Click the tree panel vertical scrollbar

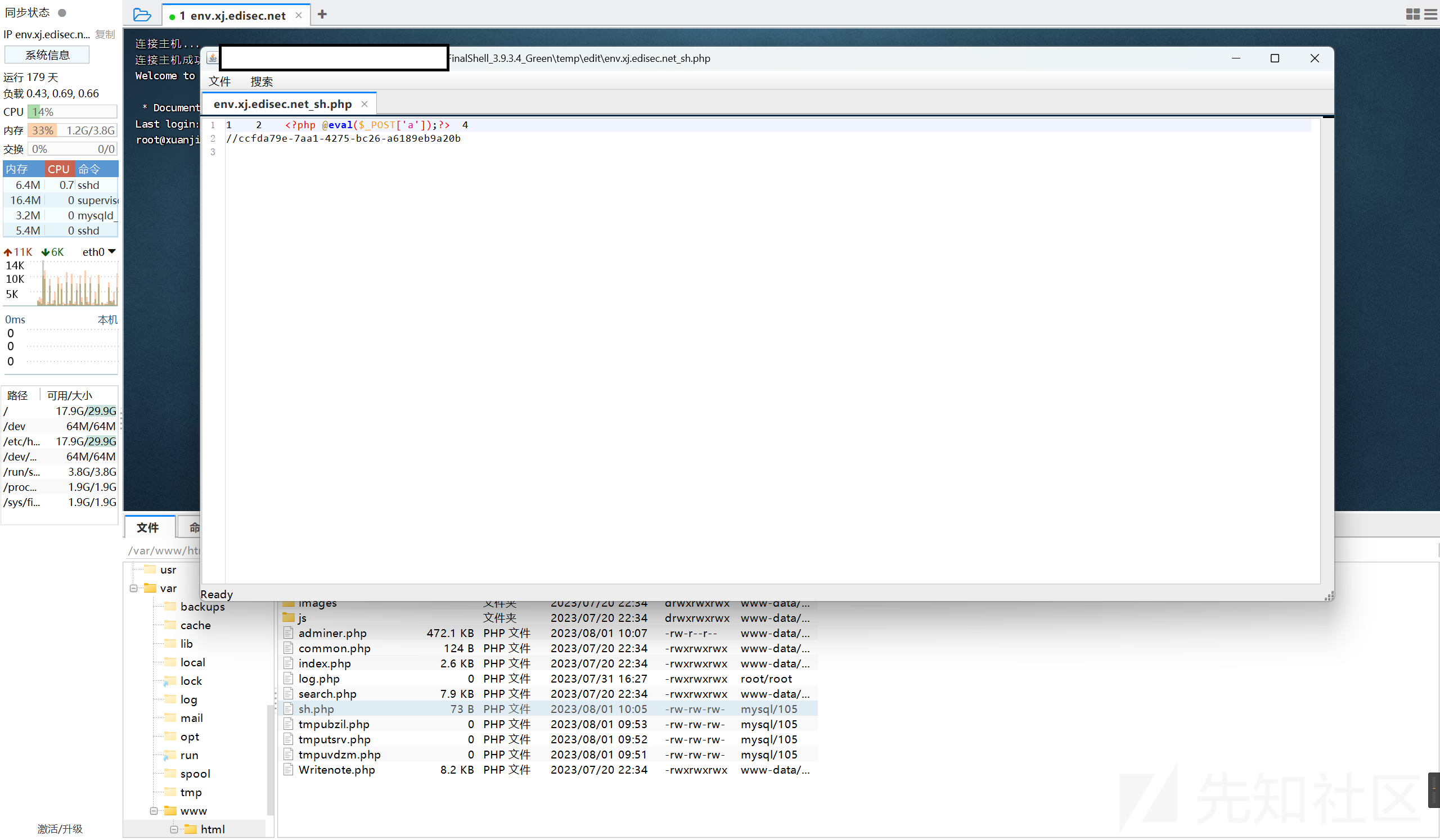coord(271,760)
